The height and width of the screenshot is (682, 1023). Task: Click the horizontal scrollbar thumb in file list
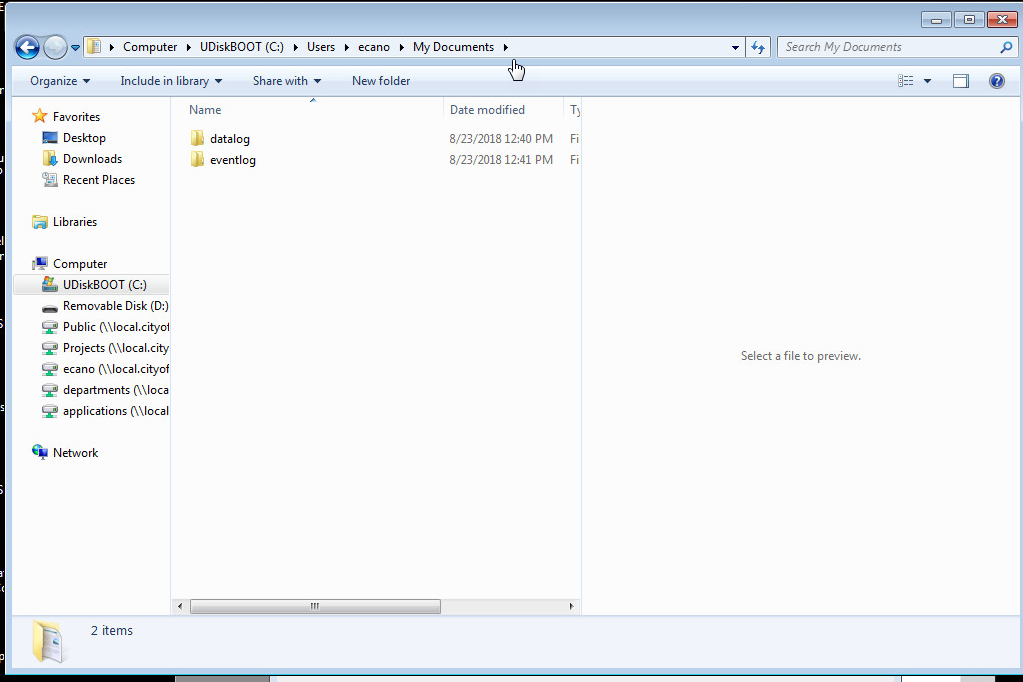coord(315,606)
